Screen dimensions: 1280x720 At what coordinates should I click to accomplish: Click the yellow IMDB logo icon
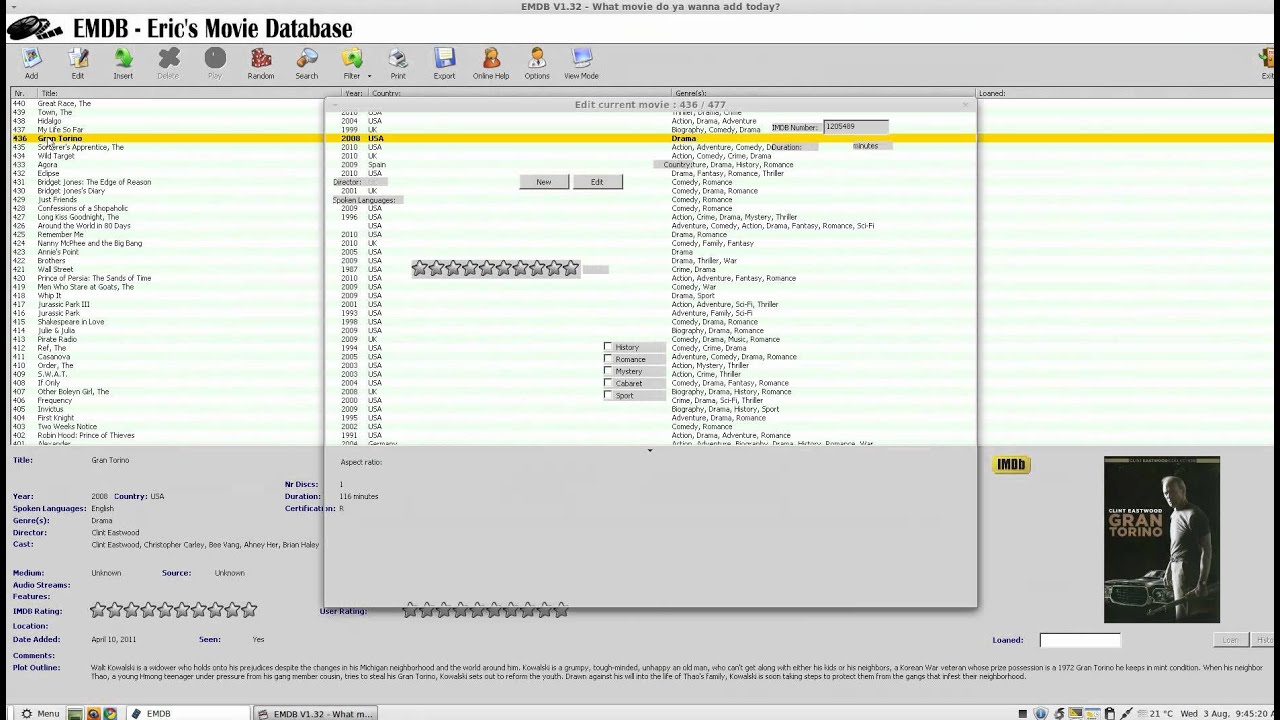1011,464
